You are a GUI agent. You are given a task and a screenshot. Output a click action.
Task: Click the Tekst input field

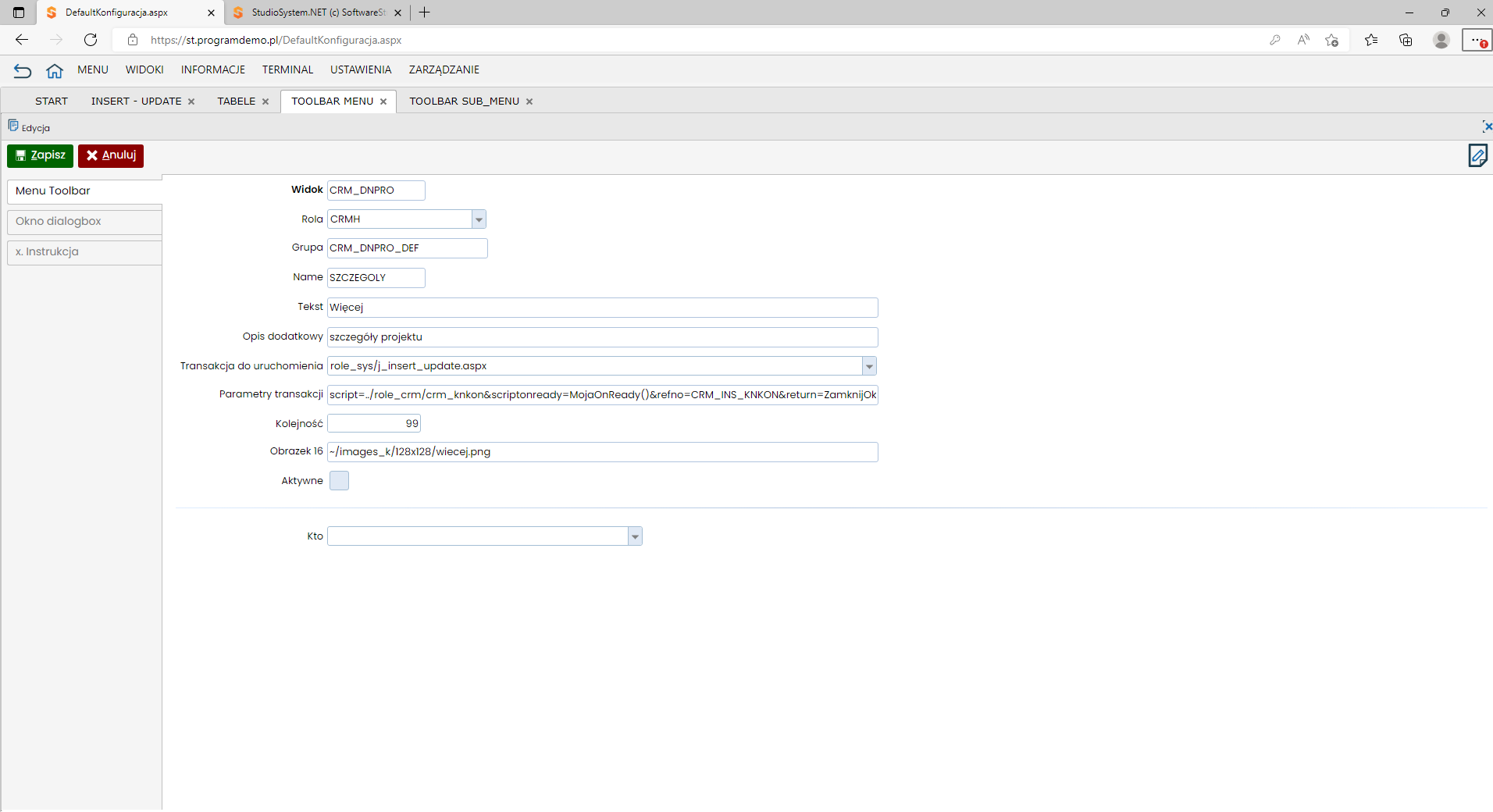603,308
